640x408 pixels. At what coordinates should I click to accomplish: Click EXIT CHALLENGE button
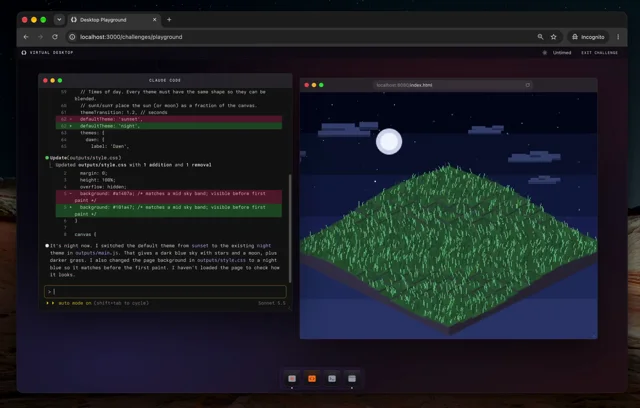[x=599, y=53]
